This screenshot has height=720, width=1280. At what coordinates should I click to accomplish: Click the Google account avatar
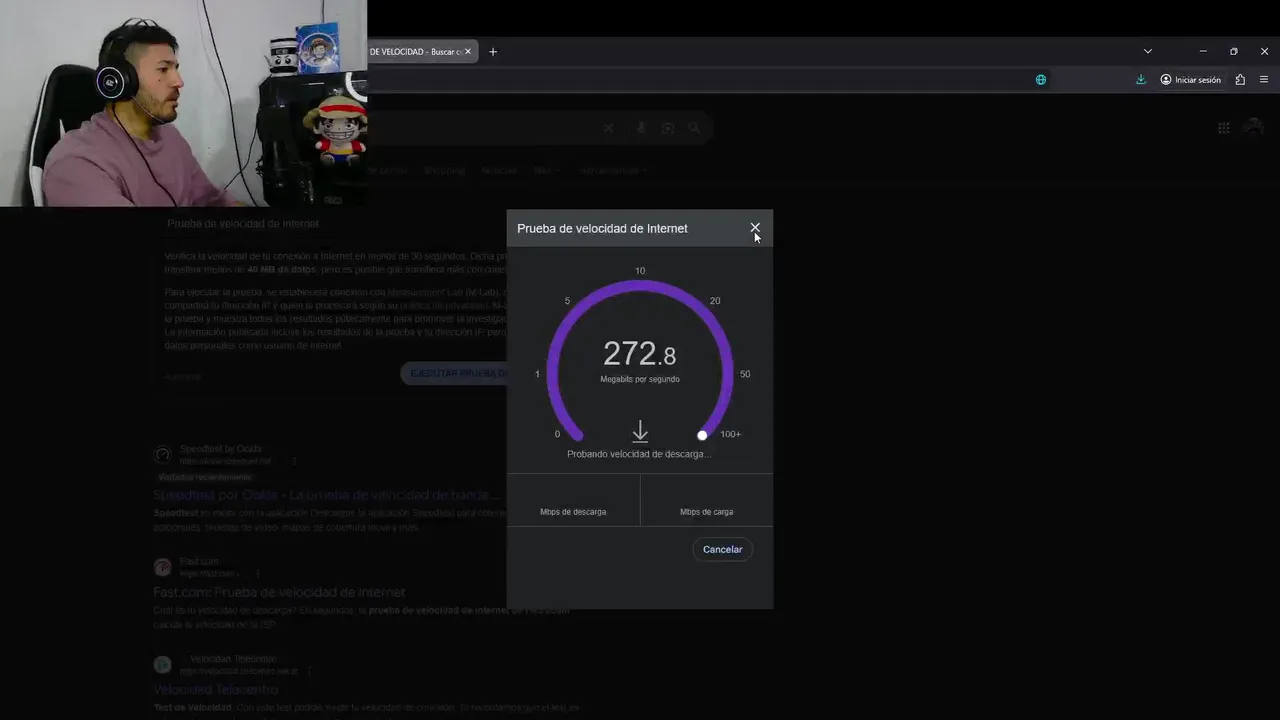point(1254,127)
